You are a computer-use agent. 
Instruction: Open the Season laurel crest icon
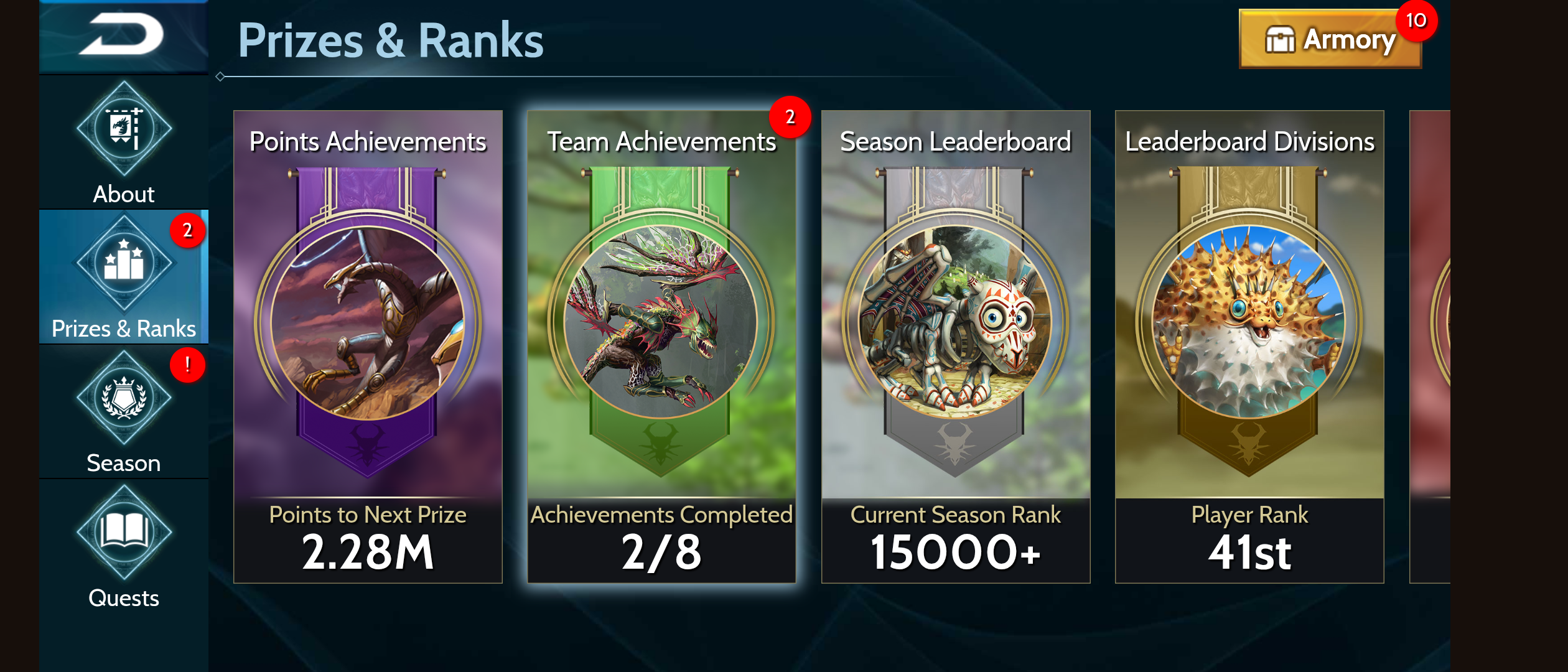[x=124, y=397]
